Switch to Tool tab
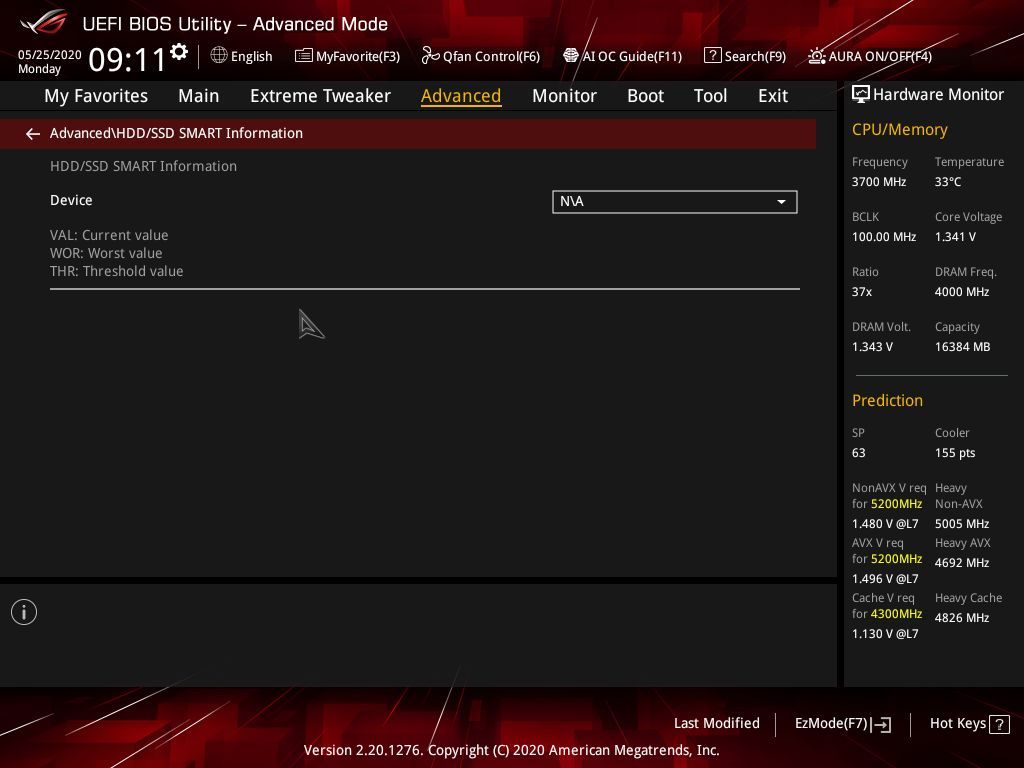Image resolution: width=1024 pixels, height=768 pixels. click(x=710, y=96)
